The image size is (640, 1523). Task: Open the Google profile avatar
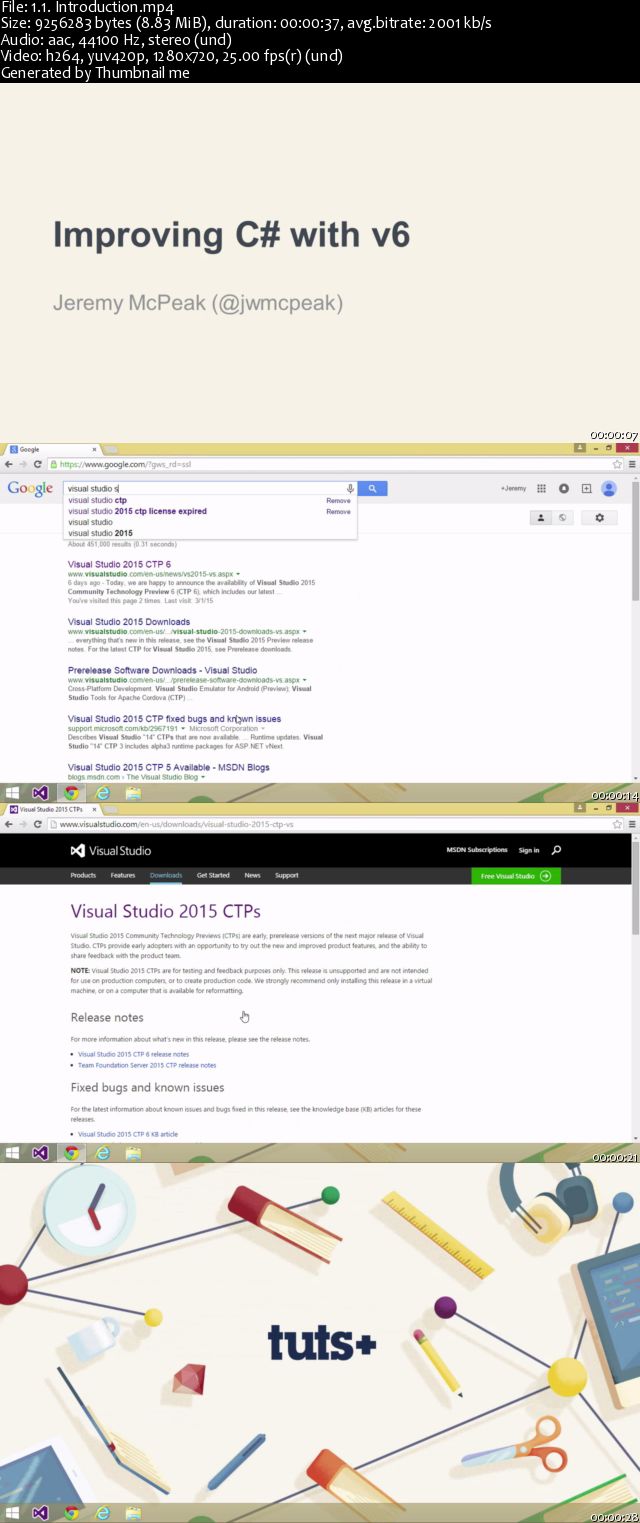pos(609,489)
